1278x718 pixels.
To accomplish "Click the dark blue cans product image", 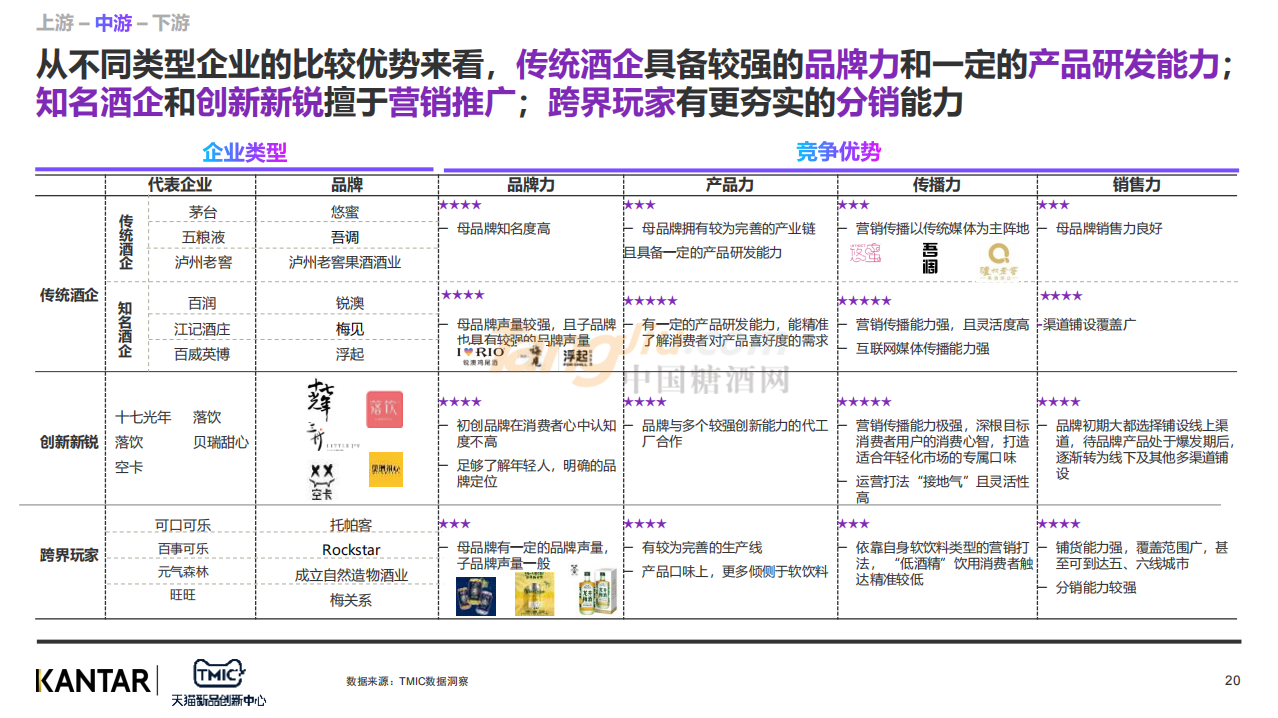I will point(476,595).
